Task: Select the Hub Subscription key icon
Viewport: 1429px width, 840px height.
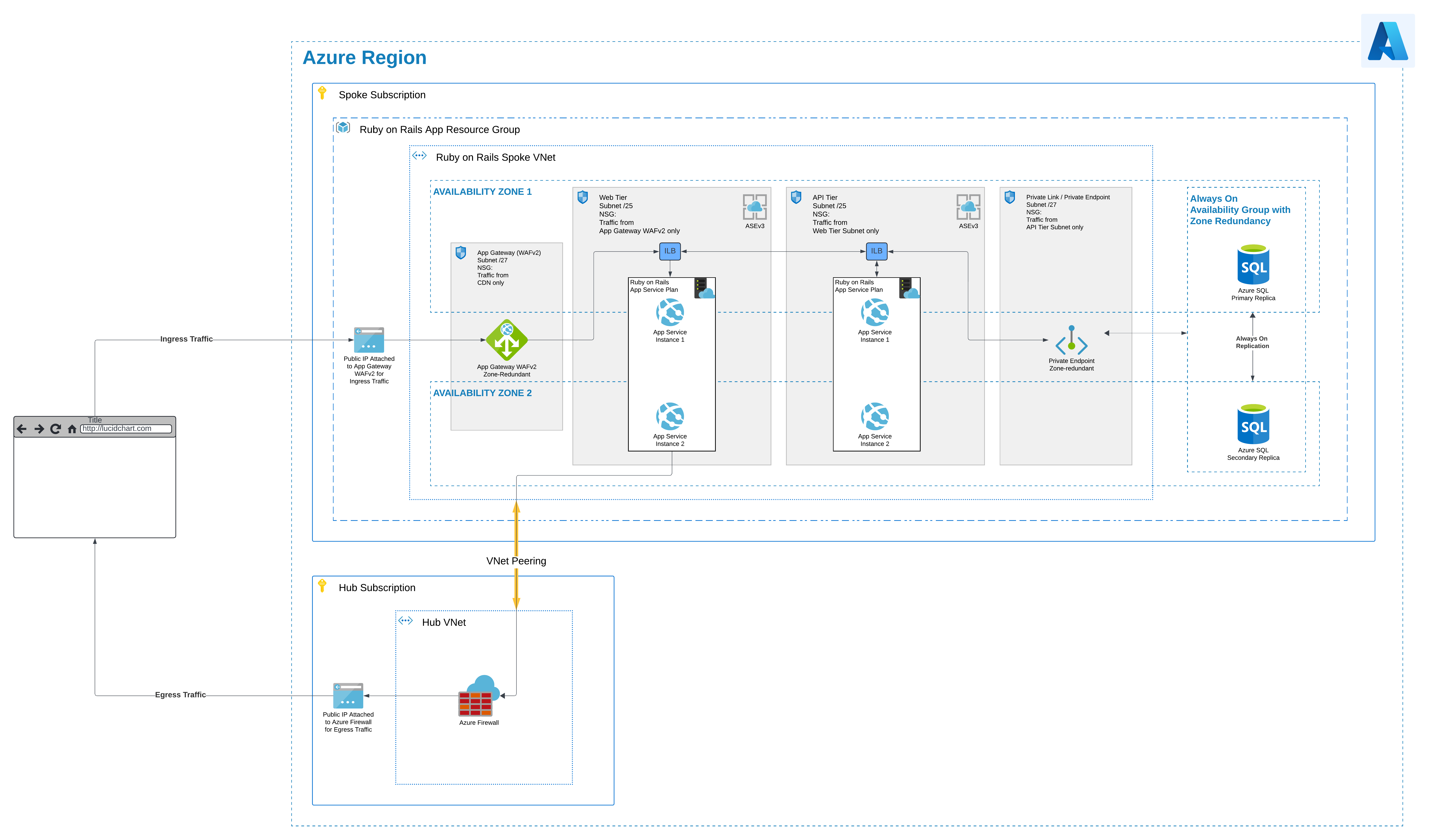Action: pos(322,585)
